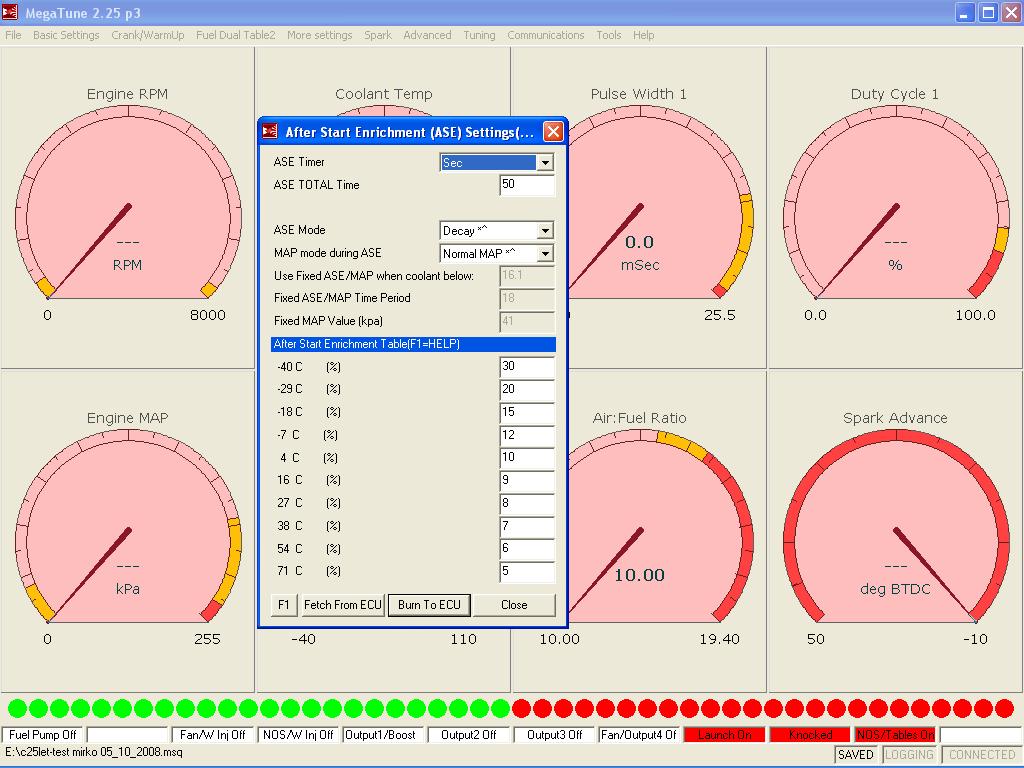Minimize the MegaTune window
Image resolution: width=1024 pixels, height=768 pixels.
(964, 12)
